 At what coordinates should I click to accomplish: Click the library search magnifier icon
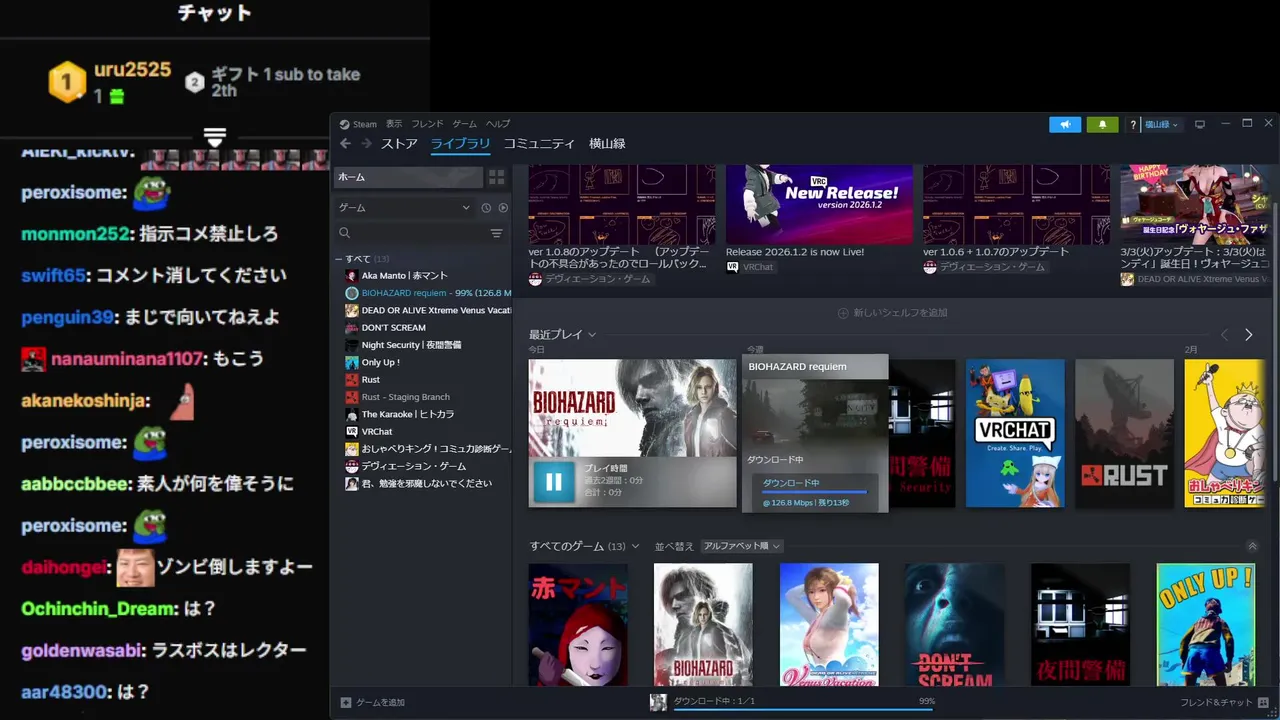point(344,233)
